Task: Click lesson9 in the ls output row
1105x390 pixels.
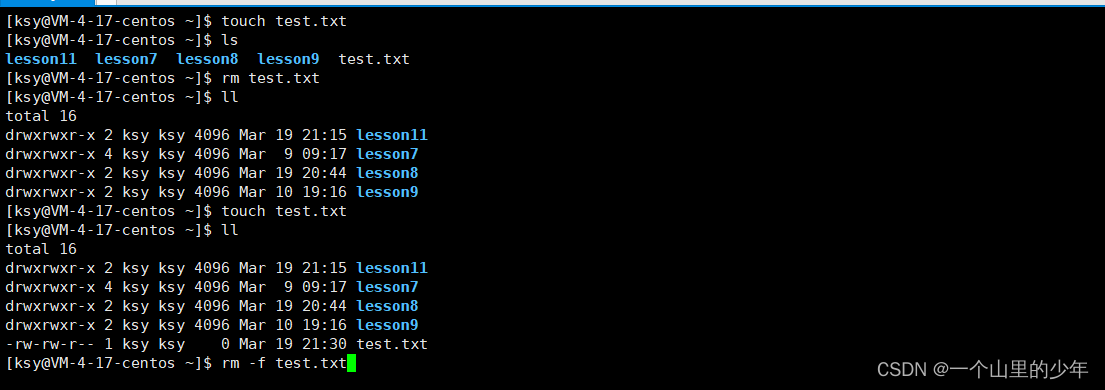Action: (288, 59)
